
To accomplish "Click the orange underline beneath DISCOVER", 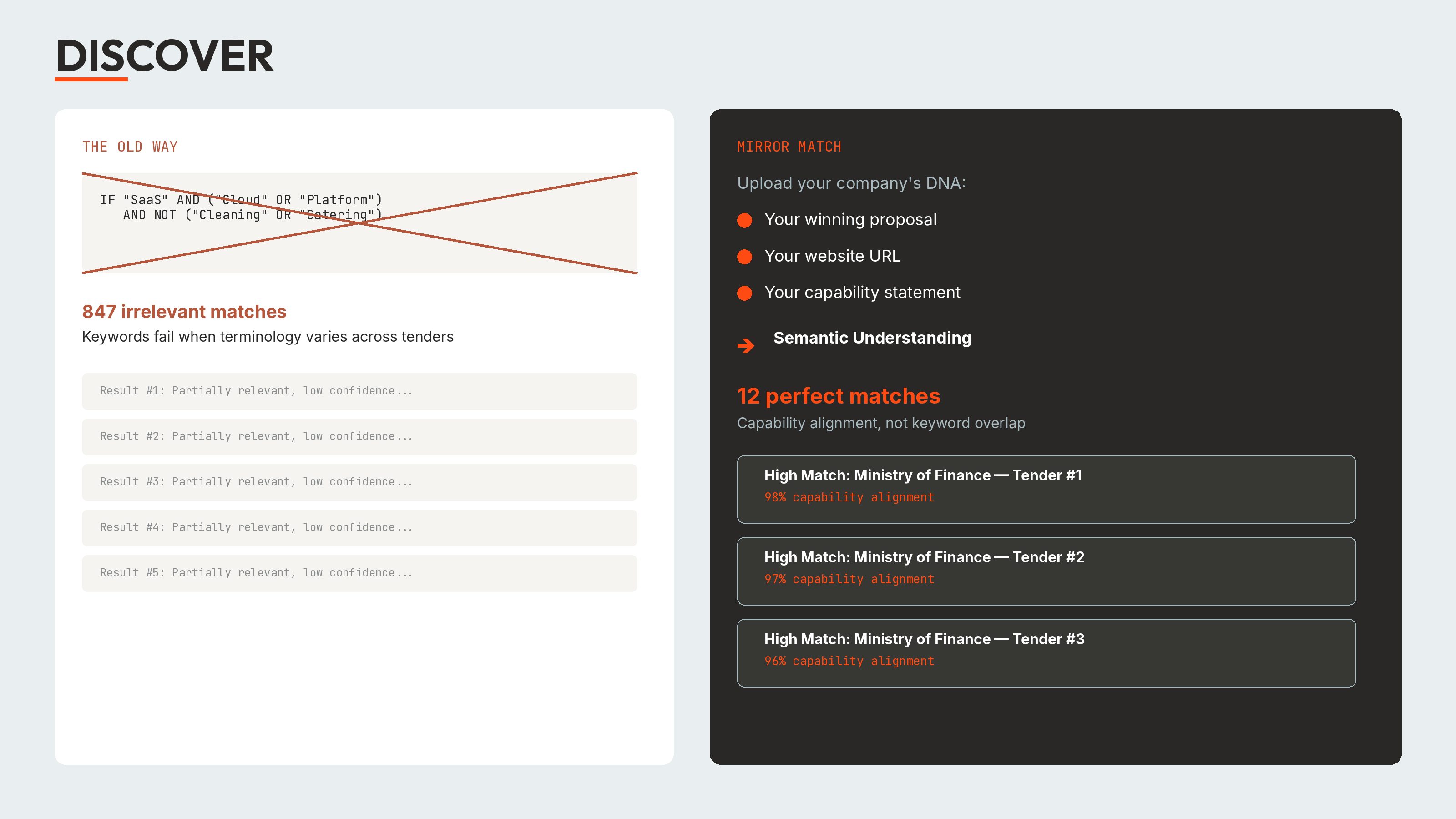I will [91, 79].
